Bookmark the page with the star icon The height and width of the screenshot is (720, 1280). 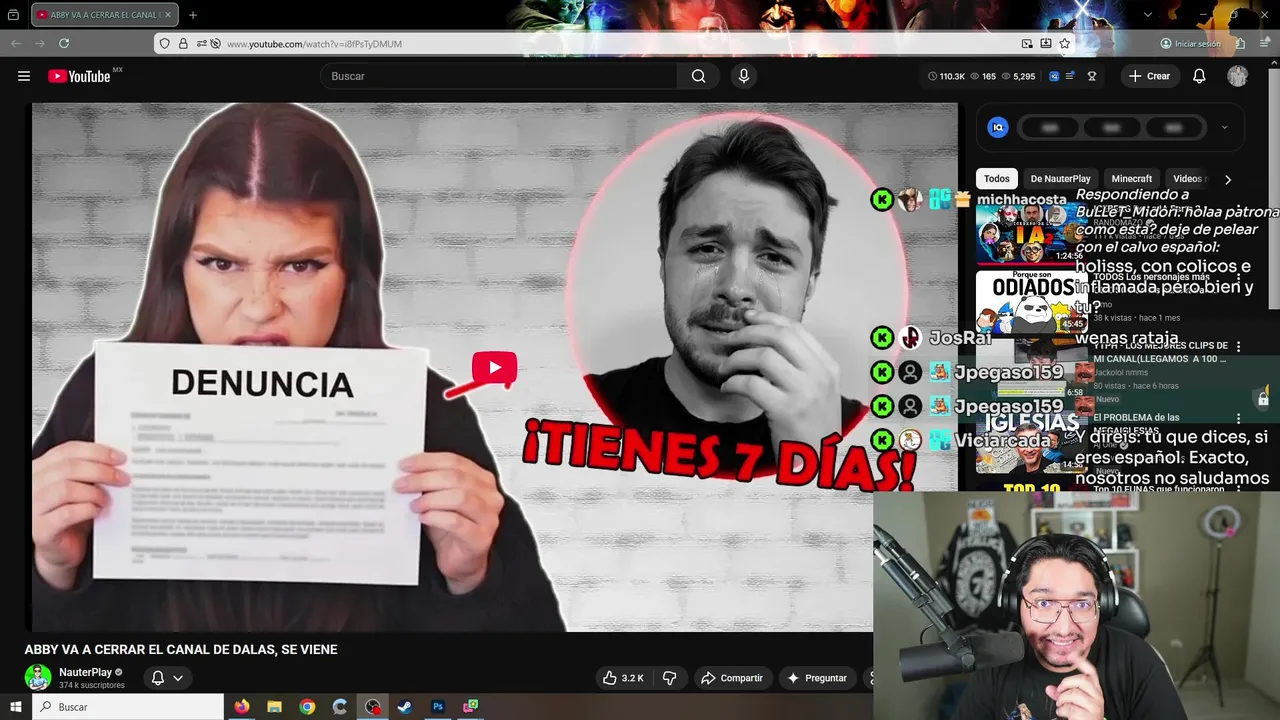click(x=1065, y=44)
